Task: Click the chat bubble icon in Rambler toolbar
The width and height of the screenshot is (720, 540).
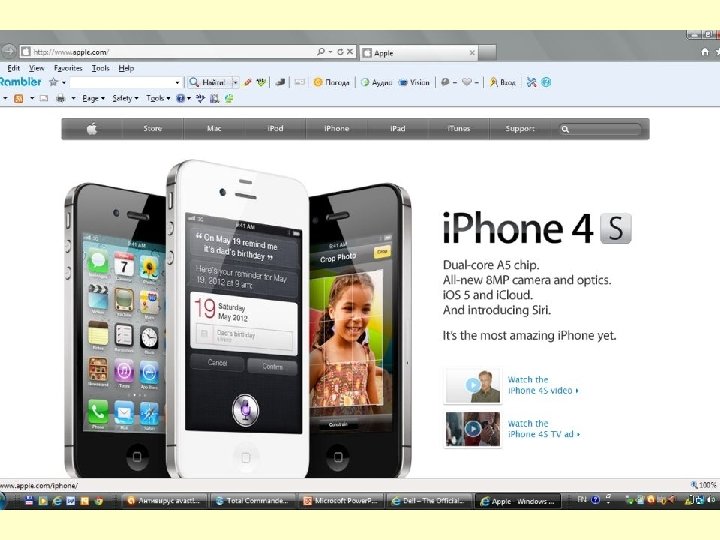Action: pyautogui.click(x=444, y=82)
